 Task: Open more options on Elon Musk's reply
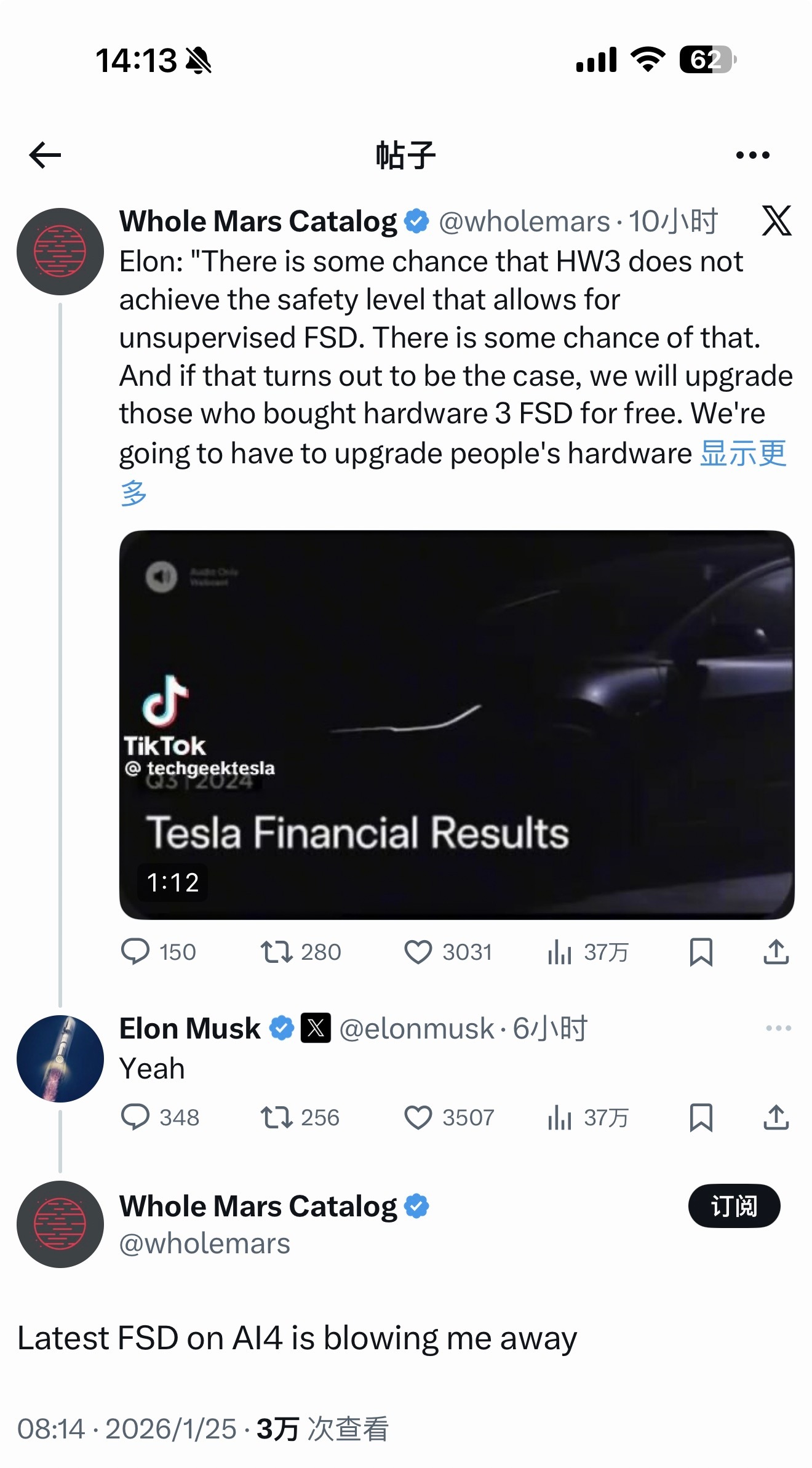(x=778, y=1028)
